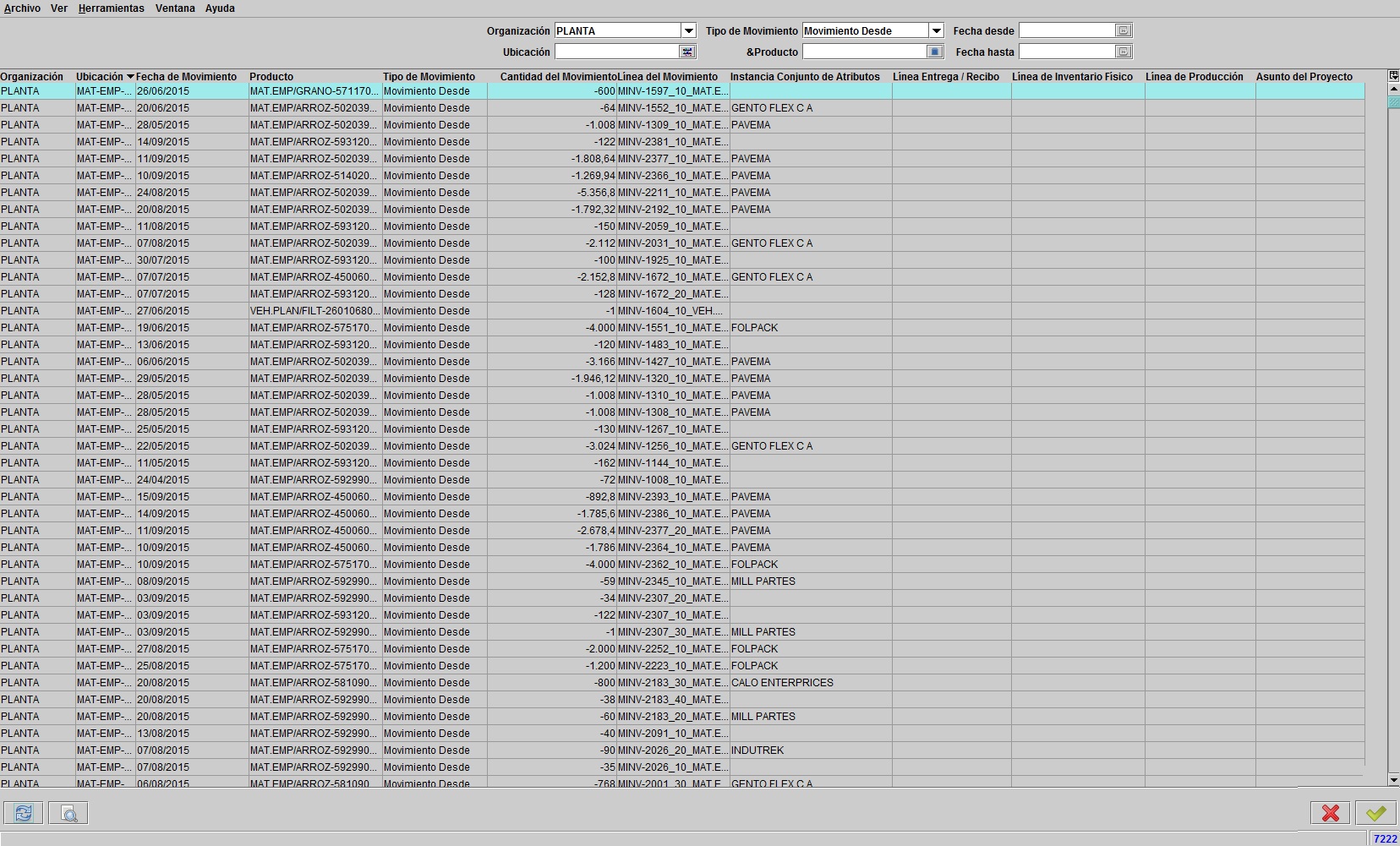1400x846 pixels.
Task: Select the quantity cell -5.356,8
Action: coord(552,193)
